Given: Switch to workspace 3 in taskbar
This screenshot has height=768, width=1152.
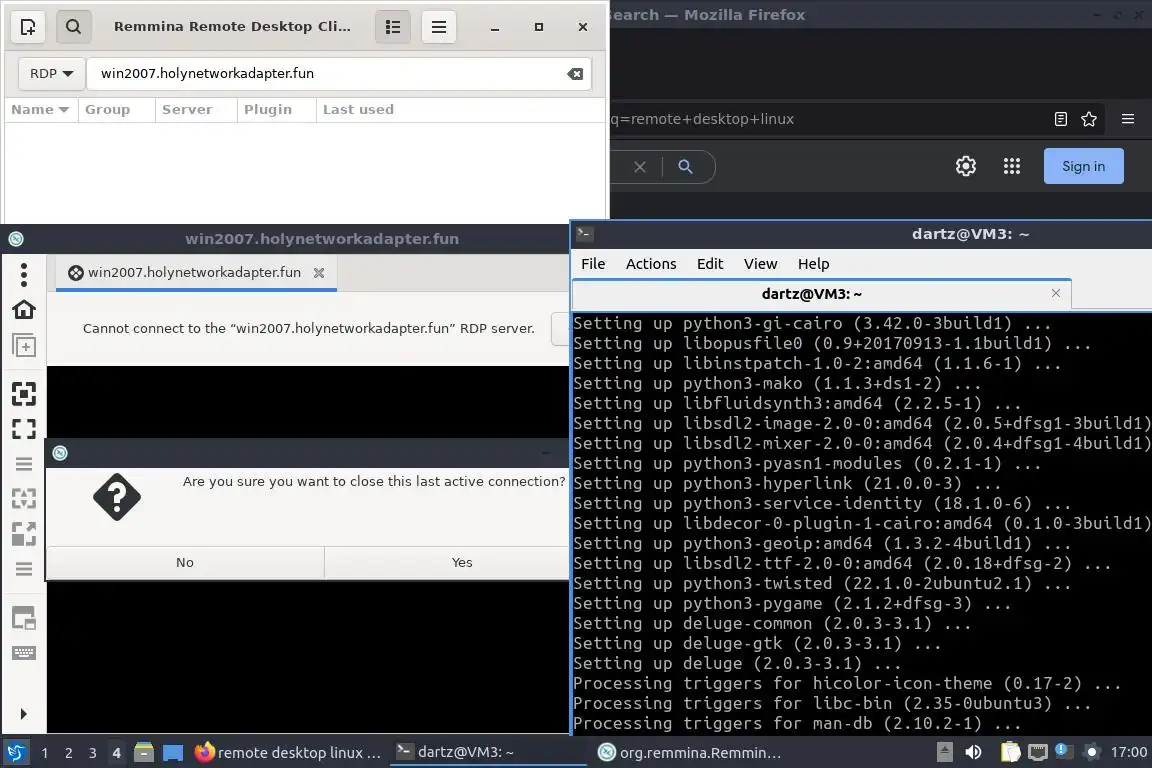Looking at the screenshot, I should coord(93,753).
